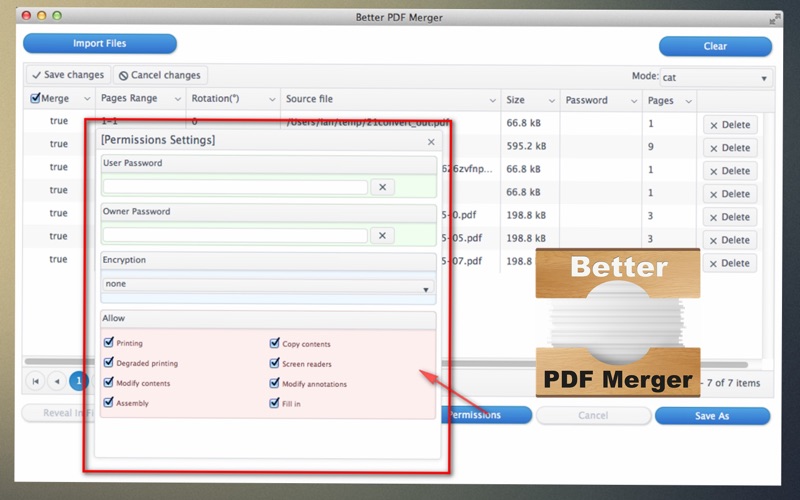Go to previous page of the list
The image size is (800, 500).
(57, 381)
